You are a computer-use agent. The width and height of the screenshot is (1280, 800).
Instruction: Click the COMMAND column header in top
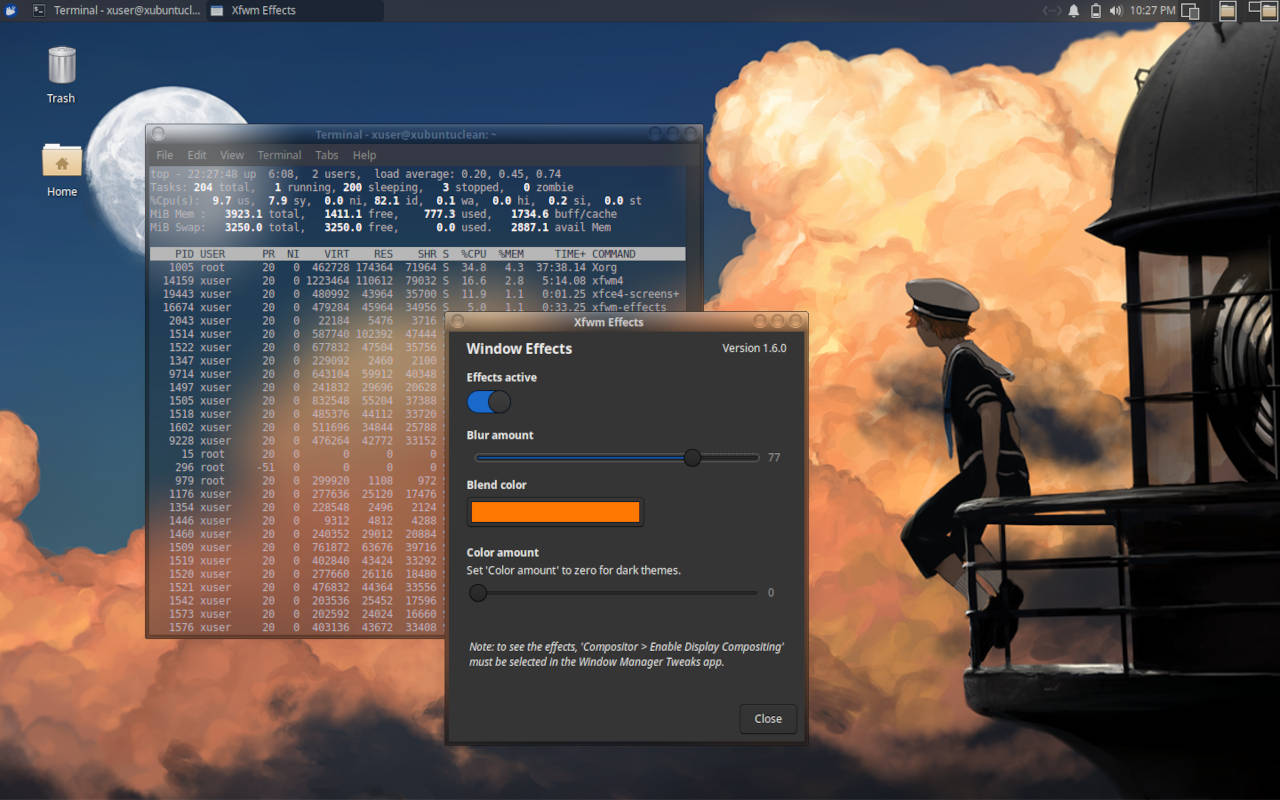tap(614, 254)
